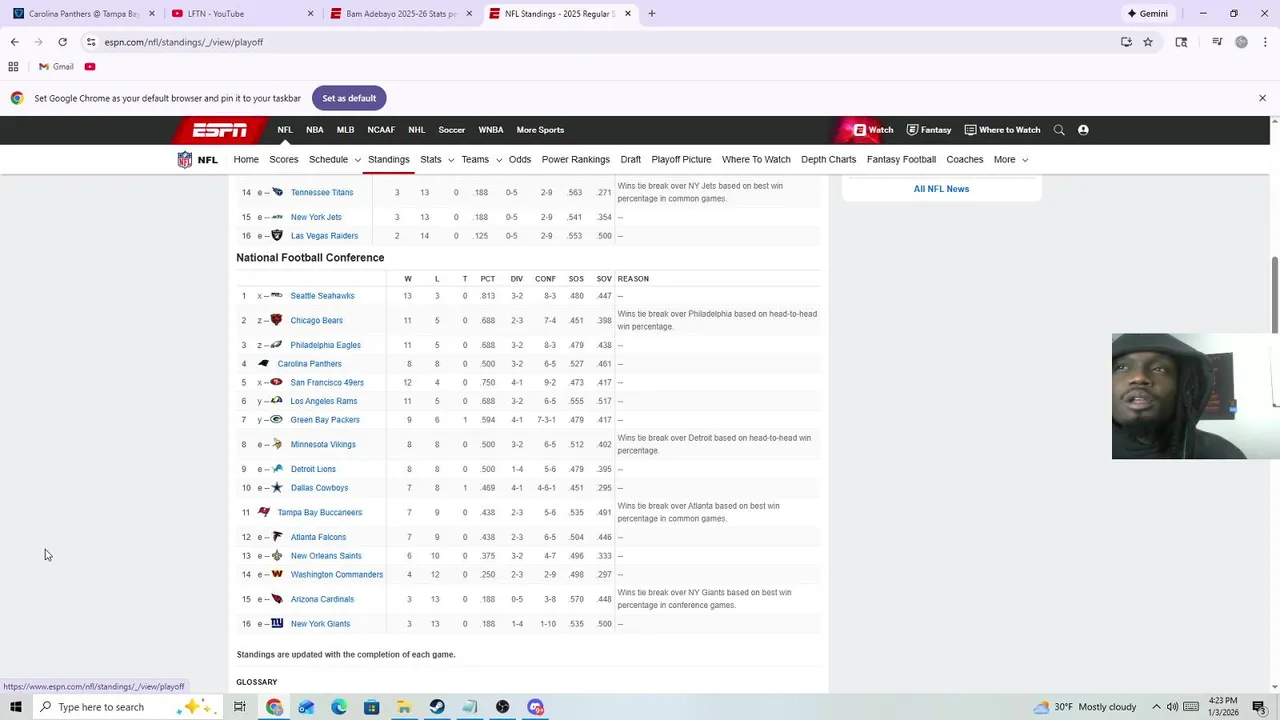Open Microsoft Edge from taskbar
This screenshot has height=720, width=1280.
pyautogui.click(x=339, y=707)
